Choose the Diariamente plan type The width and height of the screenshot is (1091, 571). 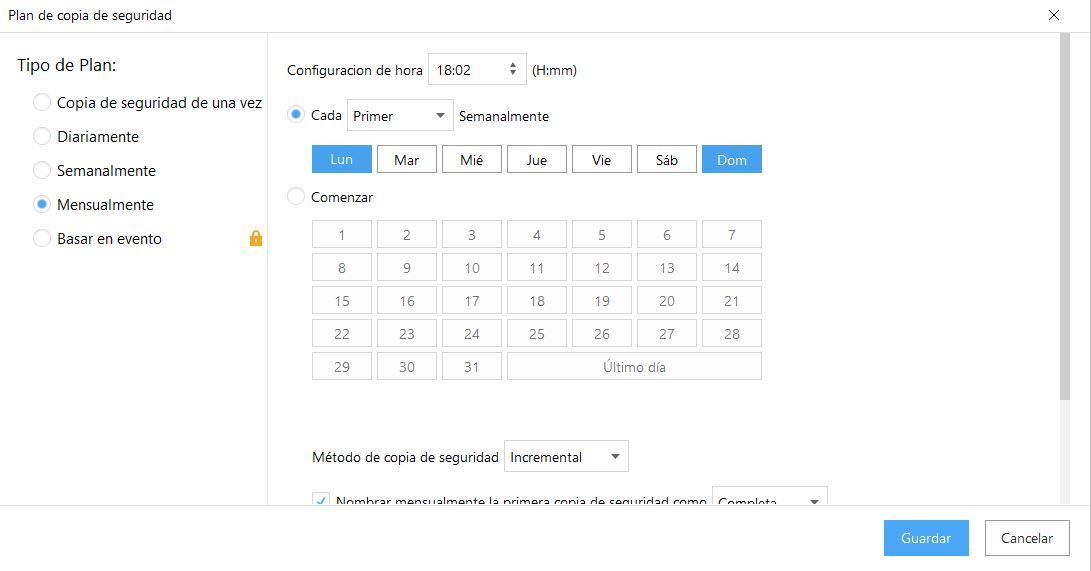pyautogui.click(x=42, y=136)
